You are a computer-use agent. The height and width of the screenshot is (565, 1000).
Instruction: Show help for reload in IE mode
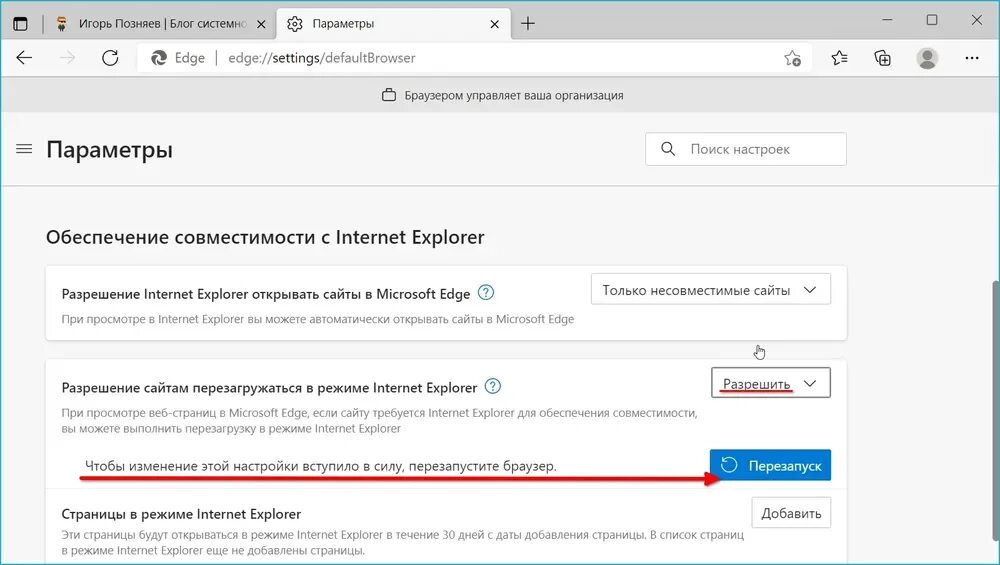493,386
